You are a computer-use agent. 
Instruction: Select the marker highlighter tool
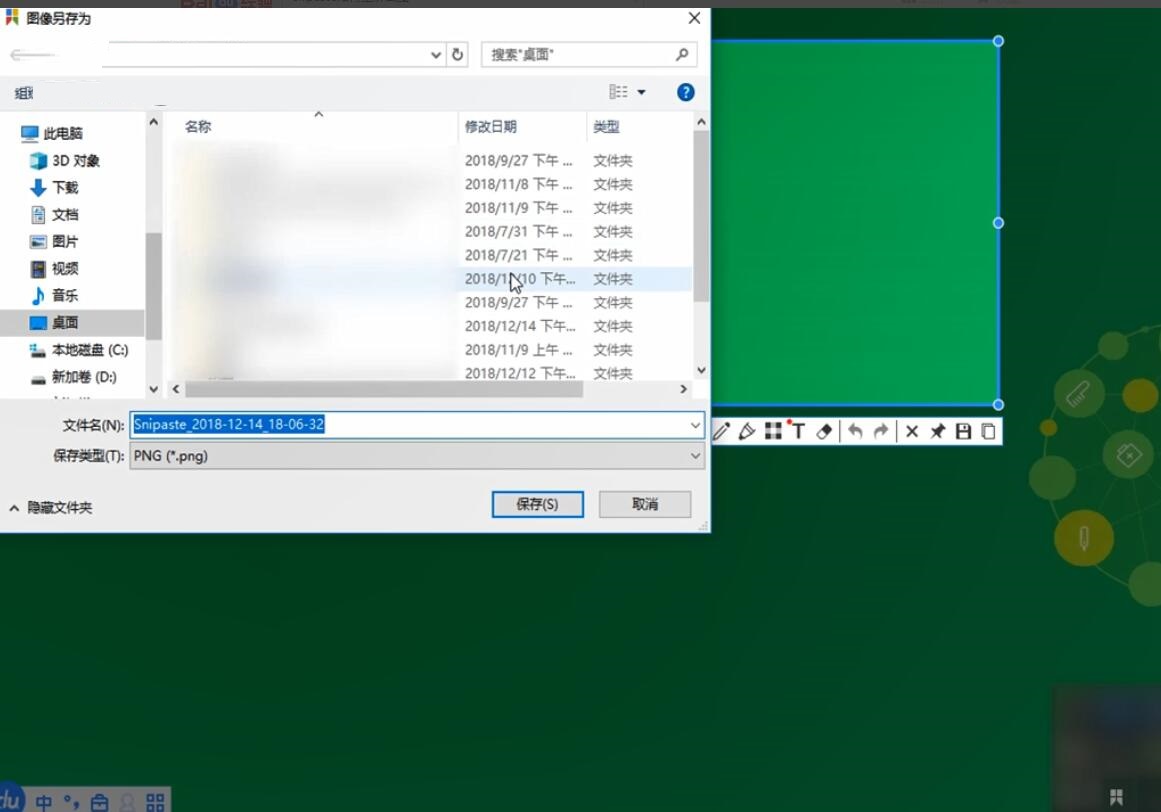747,431
